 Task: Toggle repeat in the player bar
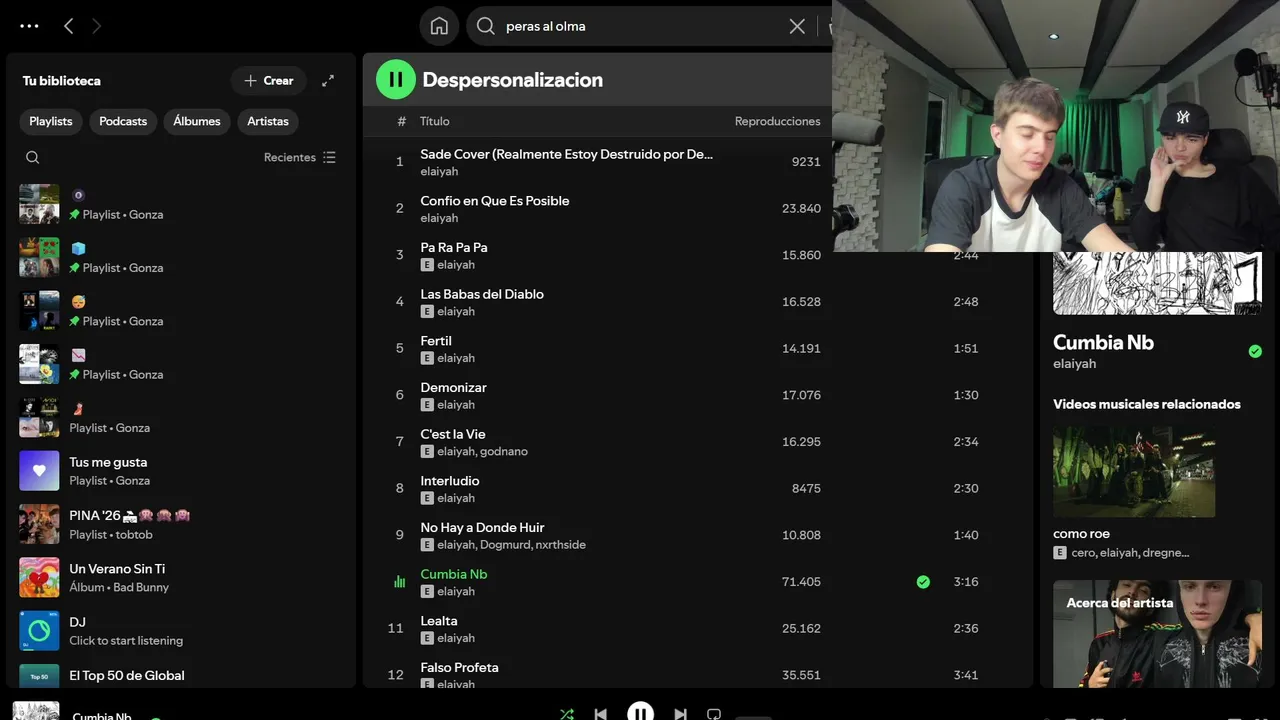714,714
